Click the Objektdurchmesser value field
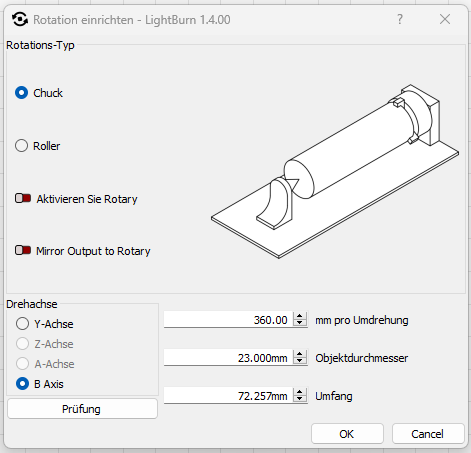The width and height of the screenshot is (471, 453). [x=229, y=358]
